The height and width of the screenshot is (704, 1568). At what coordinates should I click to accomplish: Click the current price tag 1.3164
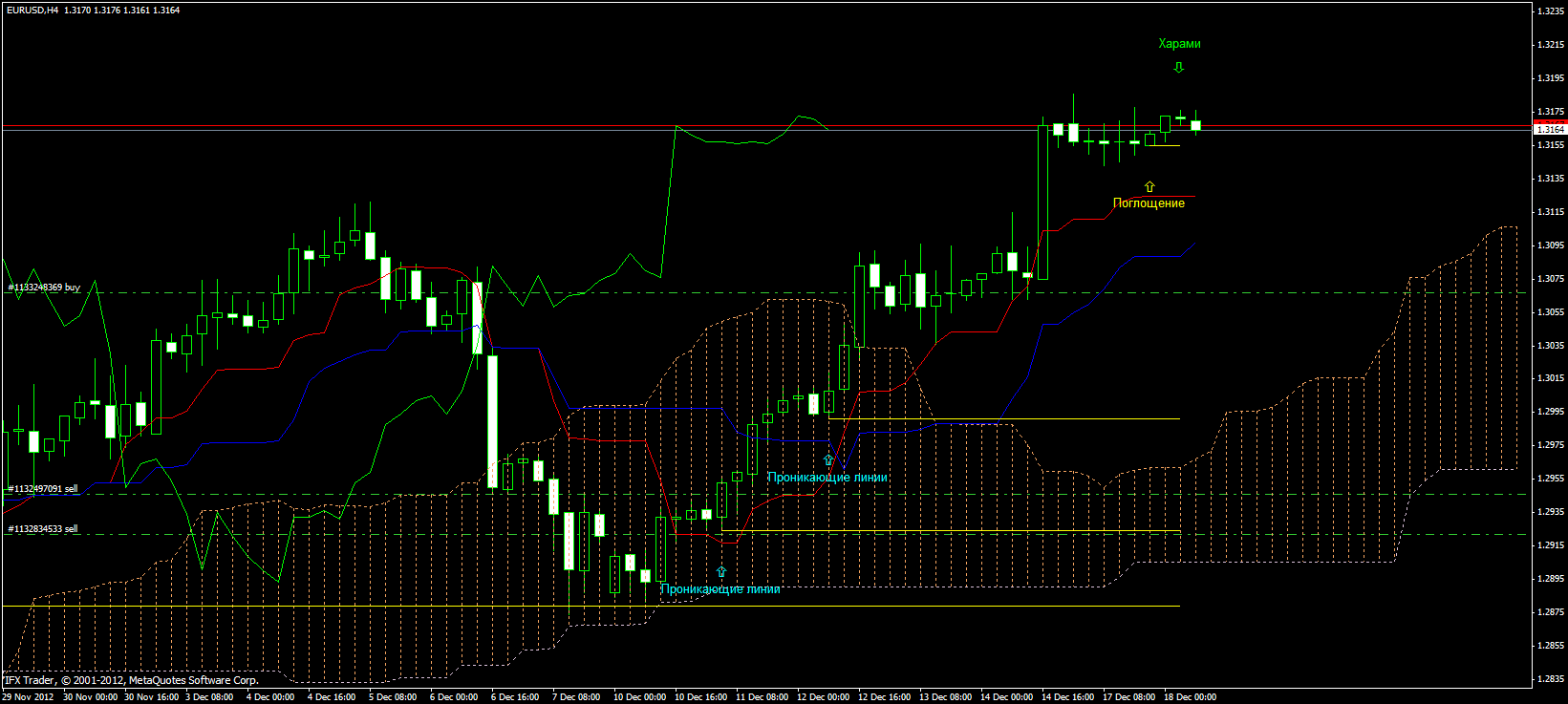click(1550, 129)
